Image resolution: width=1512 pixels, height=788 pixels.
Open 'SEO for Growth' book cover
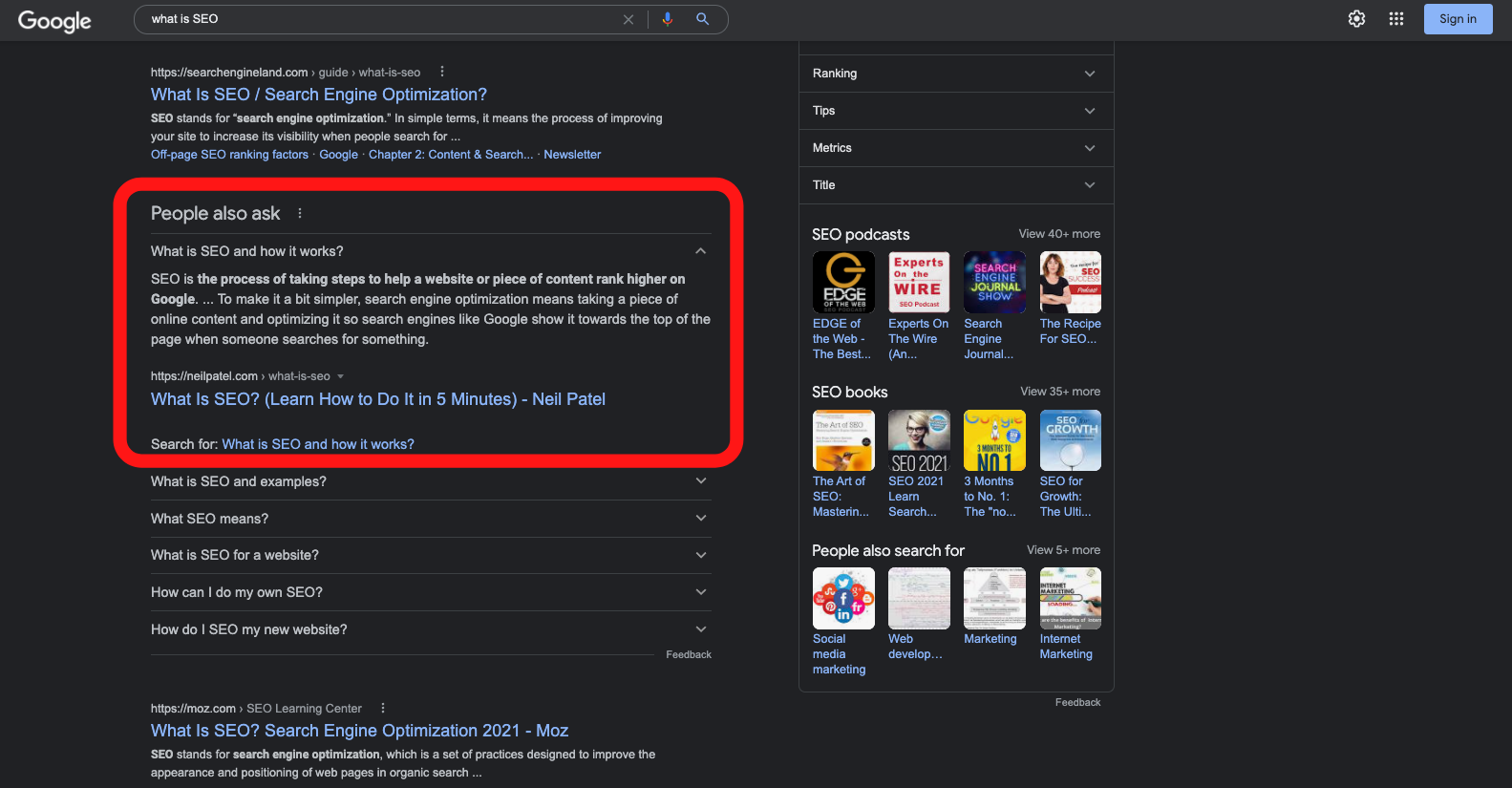click(x=1070, y=440)
